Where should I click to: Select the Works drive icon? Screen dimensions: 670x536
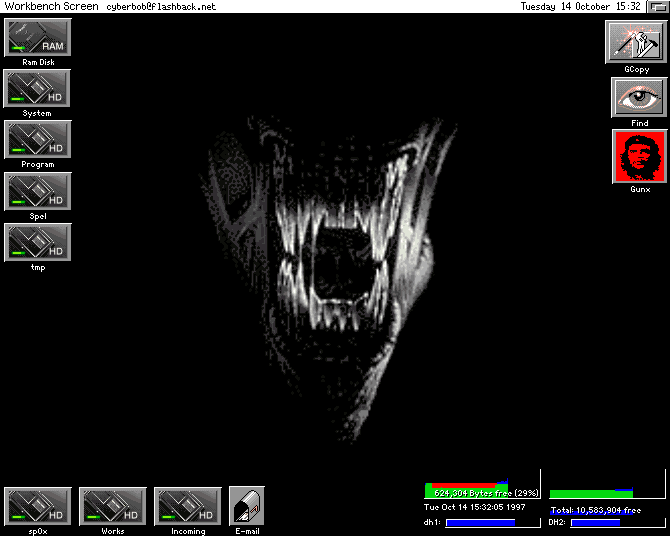(113, 506)
